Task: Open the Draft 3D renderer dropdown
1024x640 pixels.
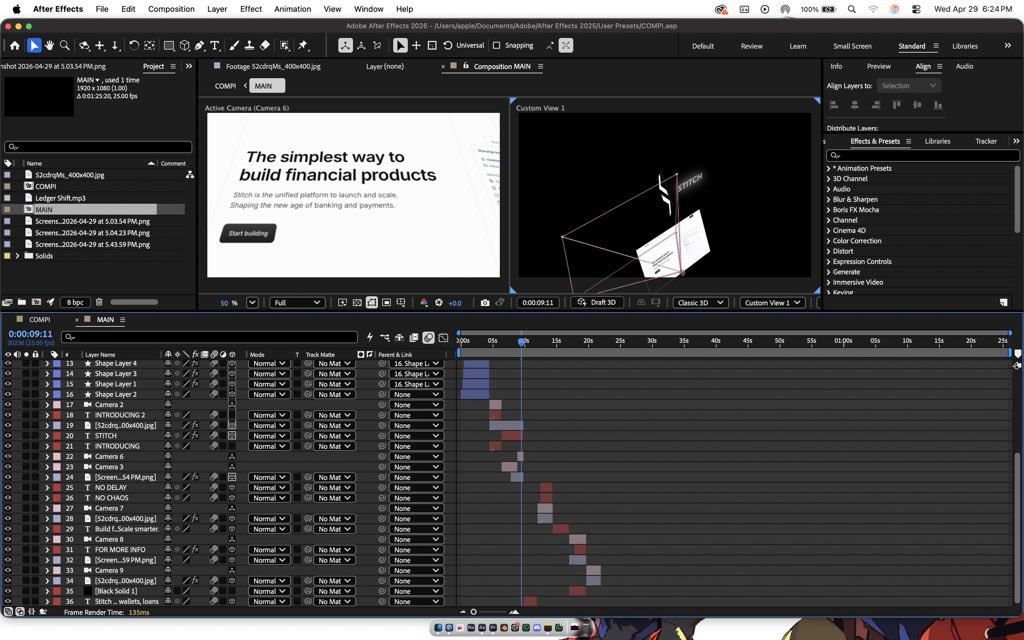Action: pyautogui.click(x=598, y=302)
